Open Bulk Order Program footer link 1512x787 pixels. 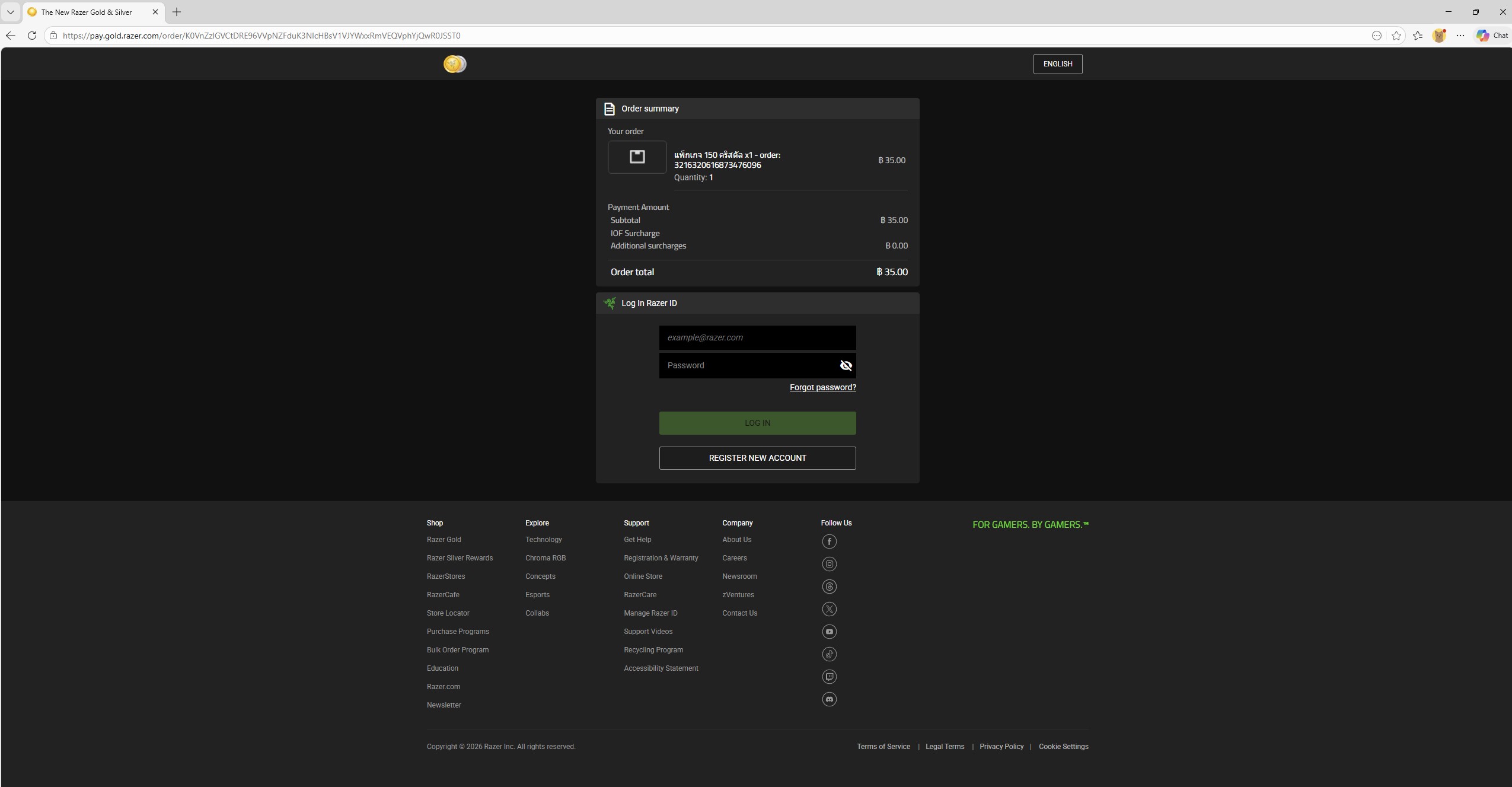click(458, 650)
